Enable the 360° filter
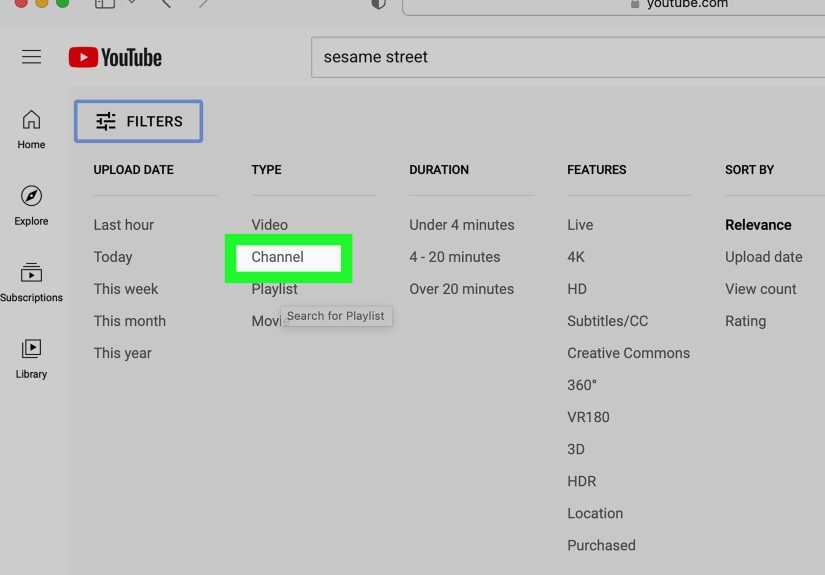The image size is (825, 575). point(582,385)
